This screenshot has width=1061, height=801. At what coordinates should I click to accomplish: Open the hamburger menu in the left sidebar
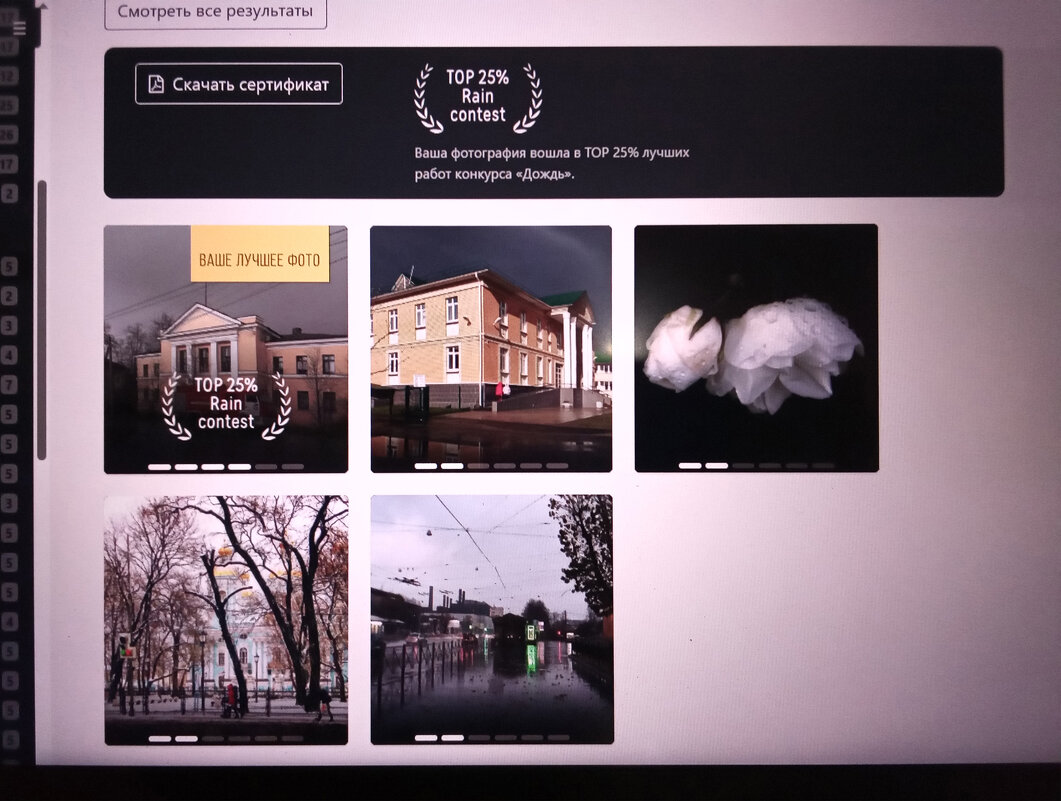[19, 27]
